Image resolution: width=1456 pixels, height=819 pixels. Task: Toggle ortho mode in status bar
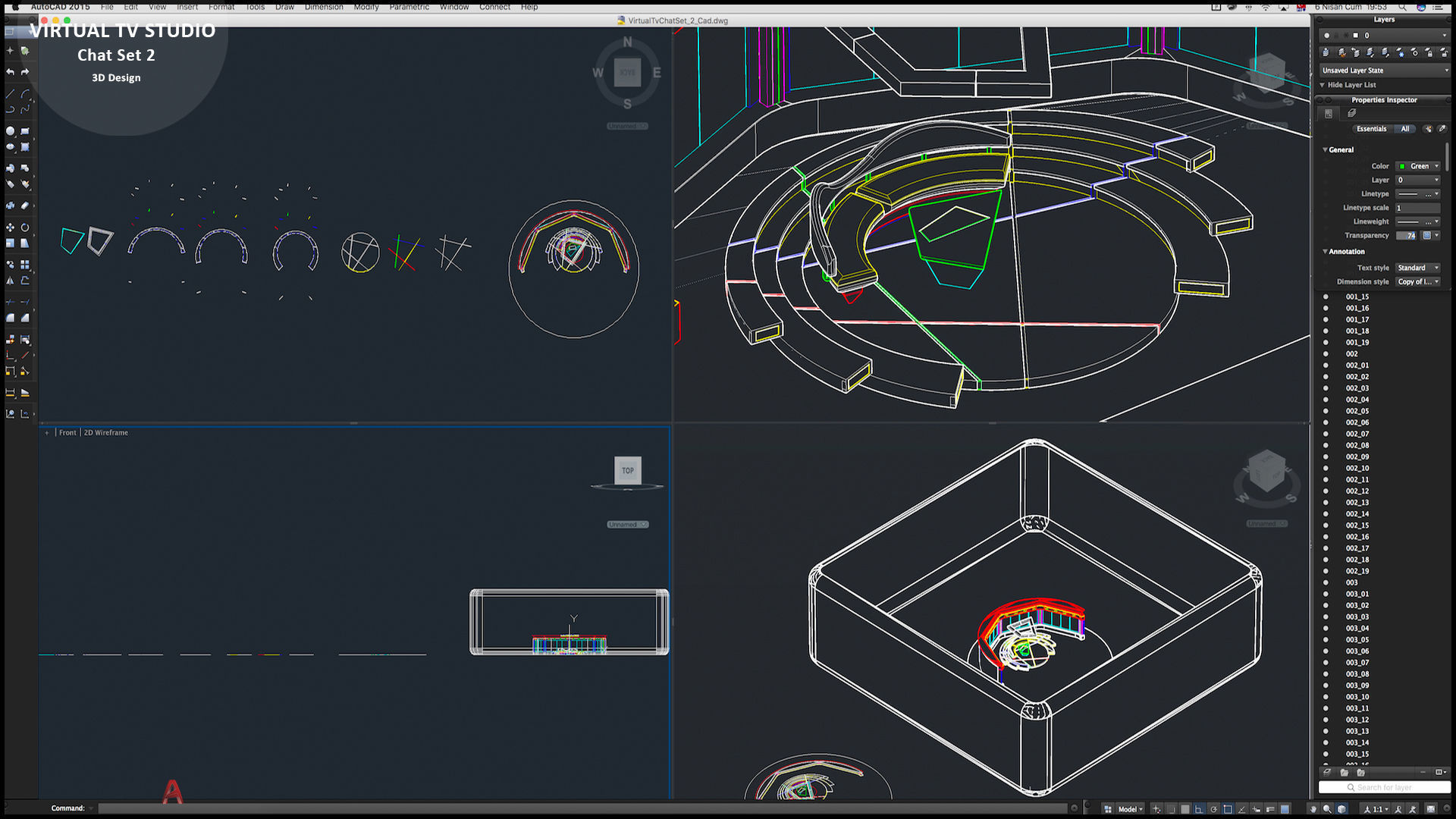pyautogui.click(x=1199, y=809)
